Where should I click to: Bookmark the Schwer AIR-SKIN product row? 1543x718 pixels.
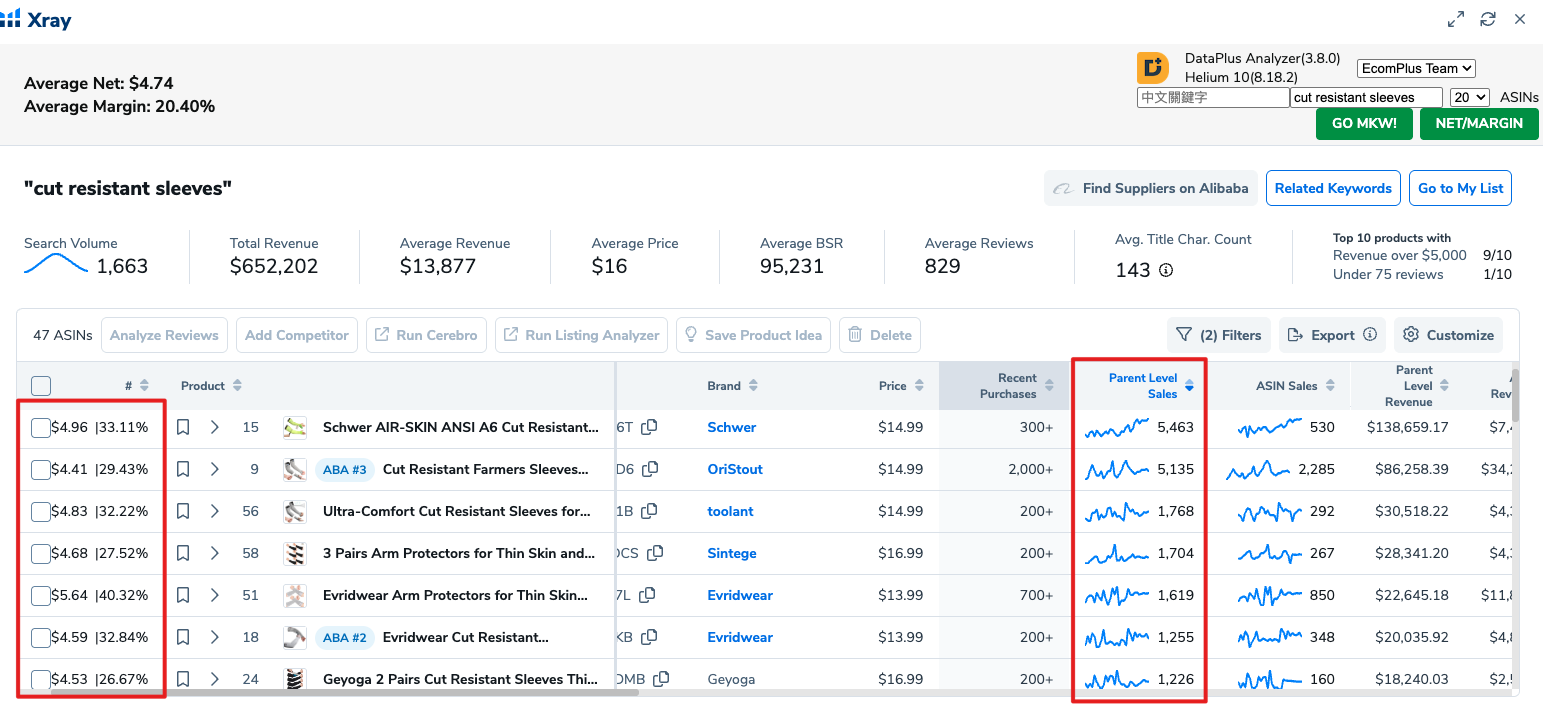(183, 427)
